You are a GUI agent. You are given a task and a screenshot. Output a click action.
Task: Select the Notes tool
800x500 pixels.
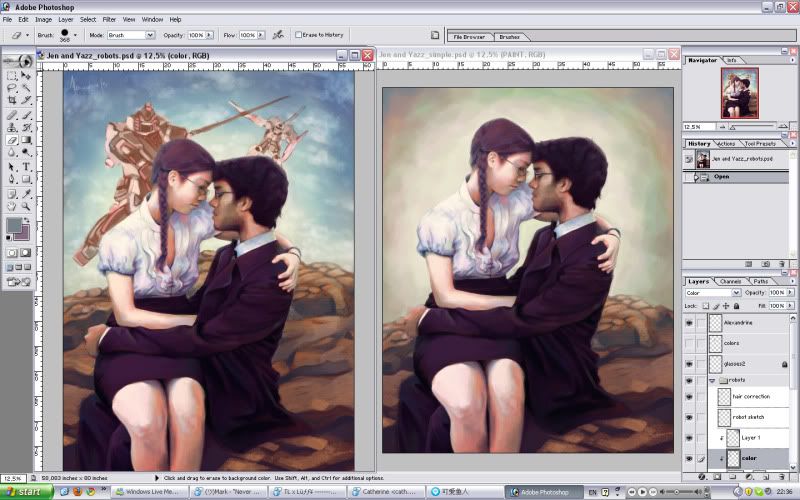pyautogui.click(x=12, y=194)
